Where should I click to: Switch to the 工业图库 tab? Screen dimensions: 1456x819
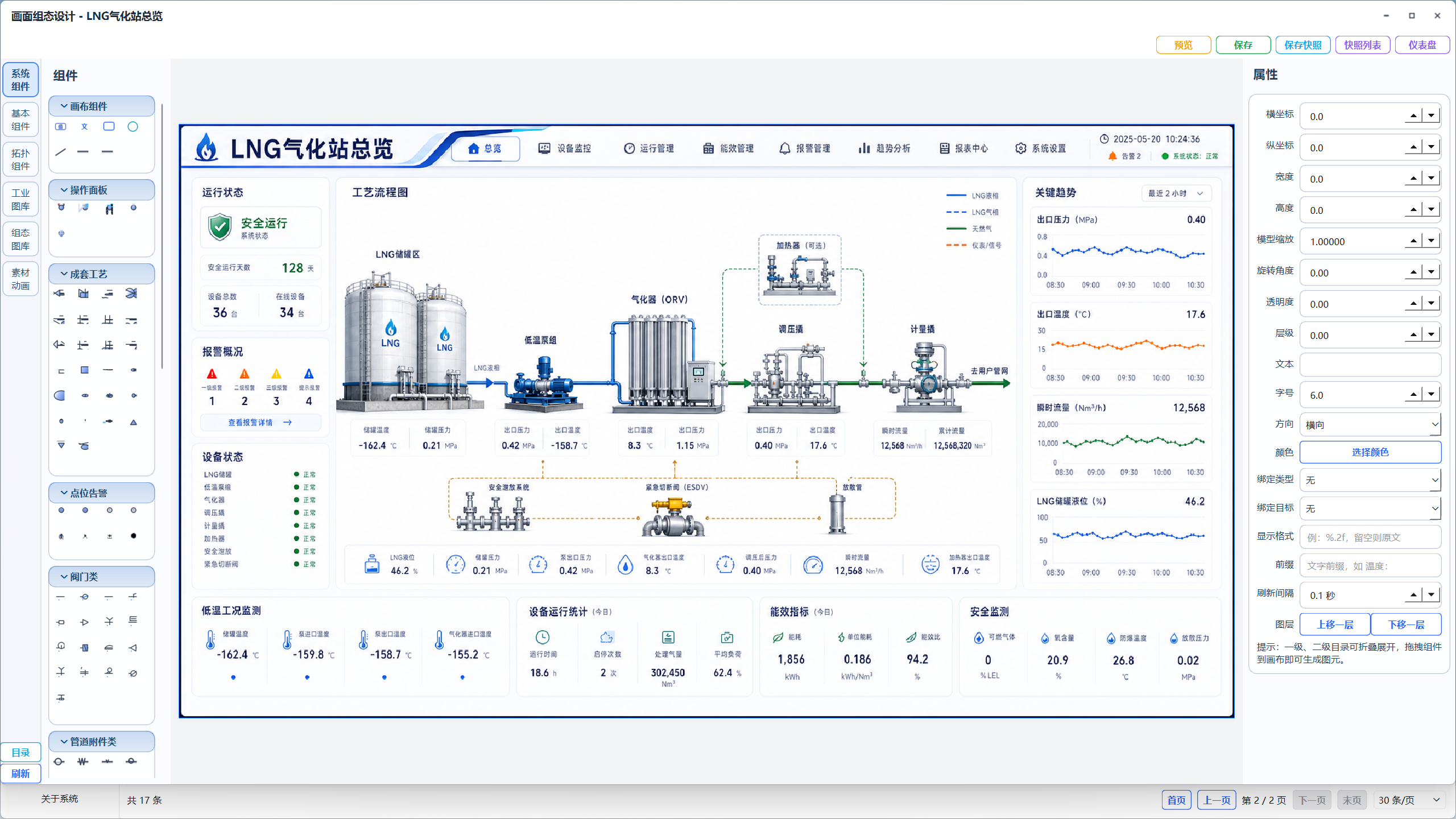point(20,199)
